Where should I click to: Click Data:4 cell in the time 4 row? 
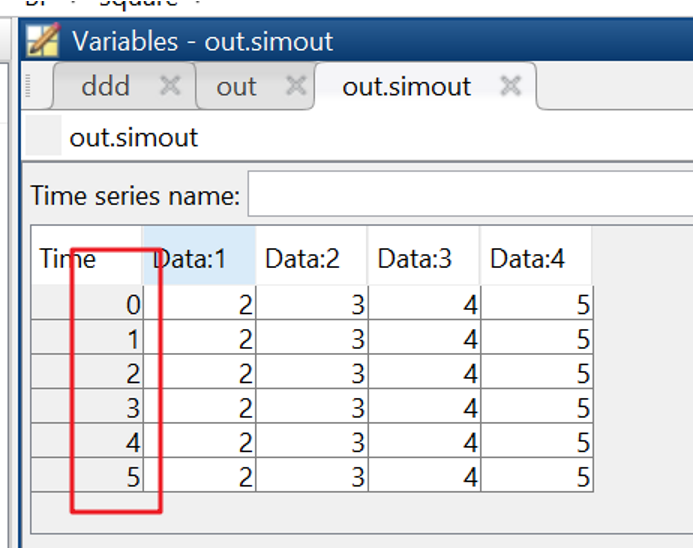tap(536, 442)
